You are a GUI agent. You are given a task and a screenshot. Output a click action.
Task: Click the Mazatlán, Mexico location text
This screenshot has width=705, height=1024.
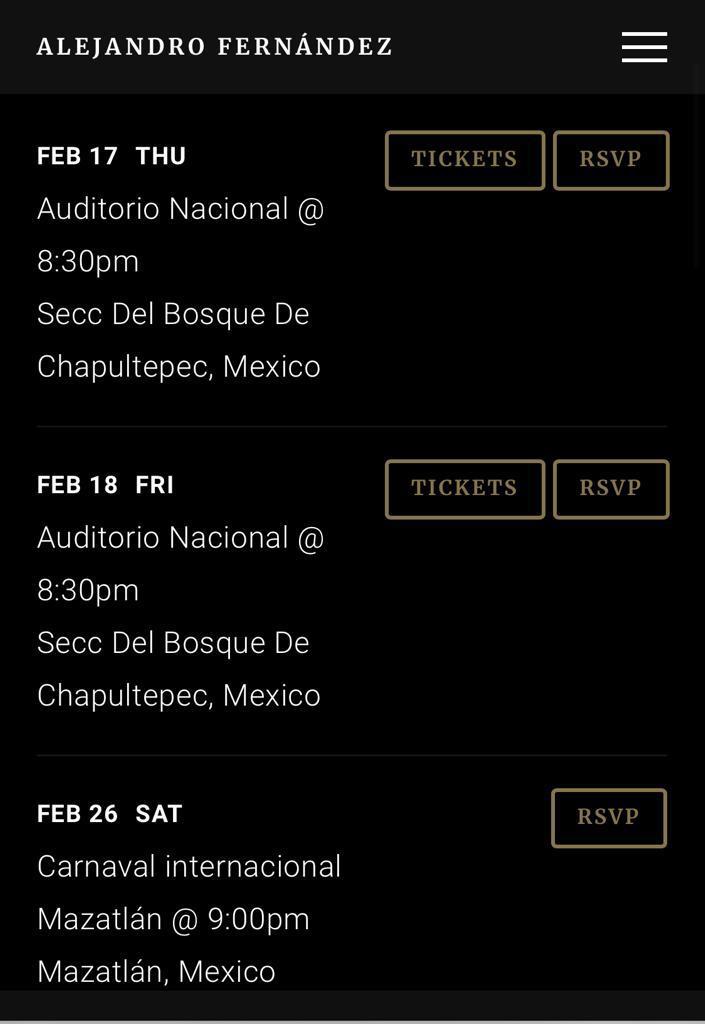[x=156, y=971]
